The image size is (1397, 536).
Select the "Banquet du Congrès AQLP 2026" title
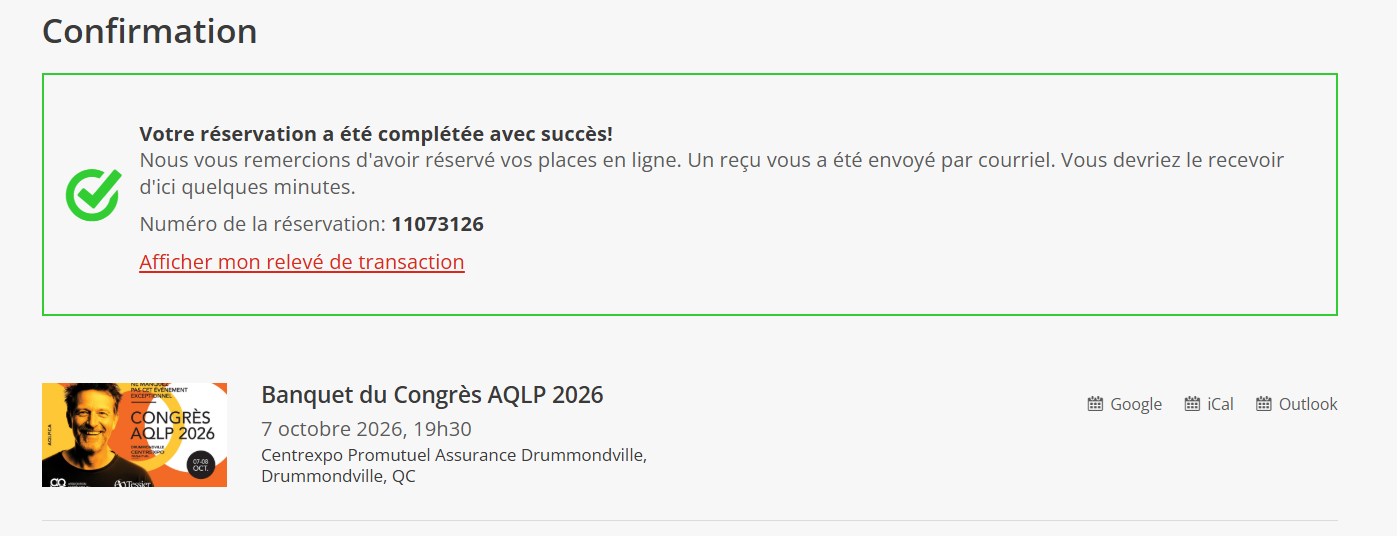(x=432, y=394)
